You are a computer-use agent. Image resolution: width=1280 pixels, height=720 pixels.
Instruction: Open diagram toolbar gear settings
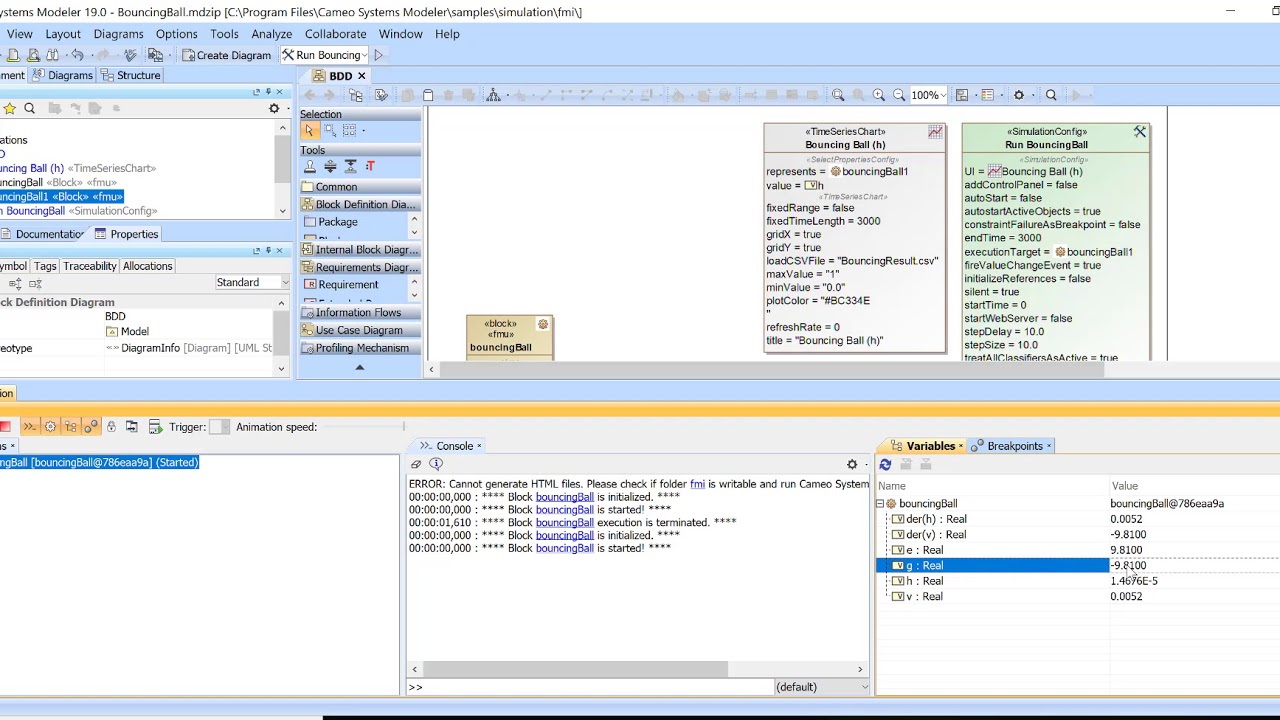[x=1019, y=95]
